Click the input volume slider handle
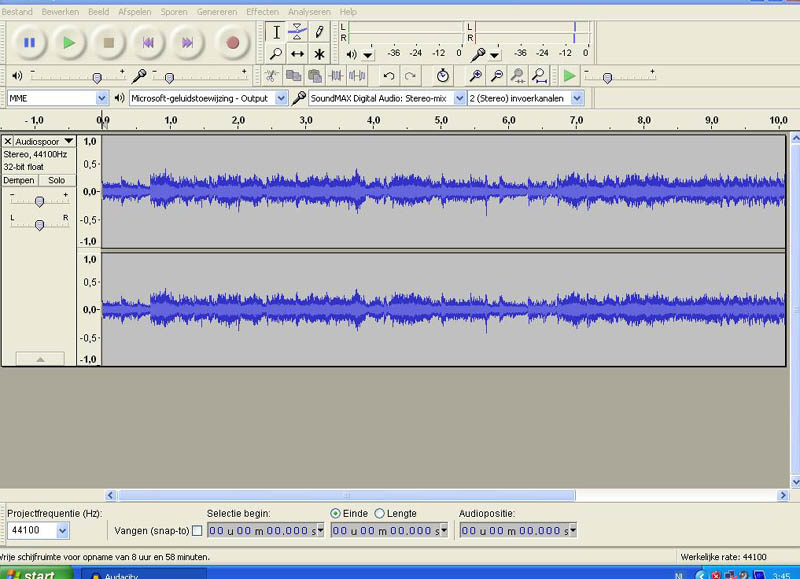The width and height of the screenshot is (800, 579). 169,78
